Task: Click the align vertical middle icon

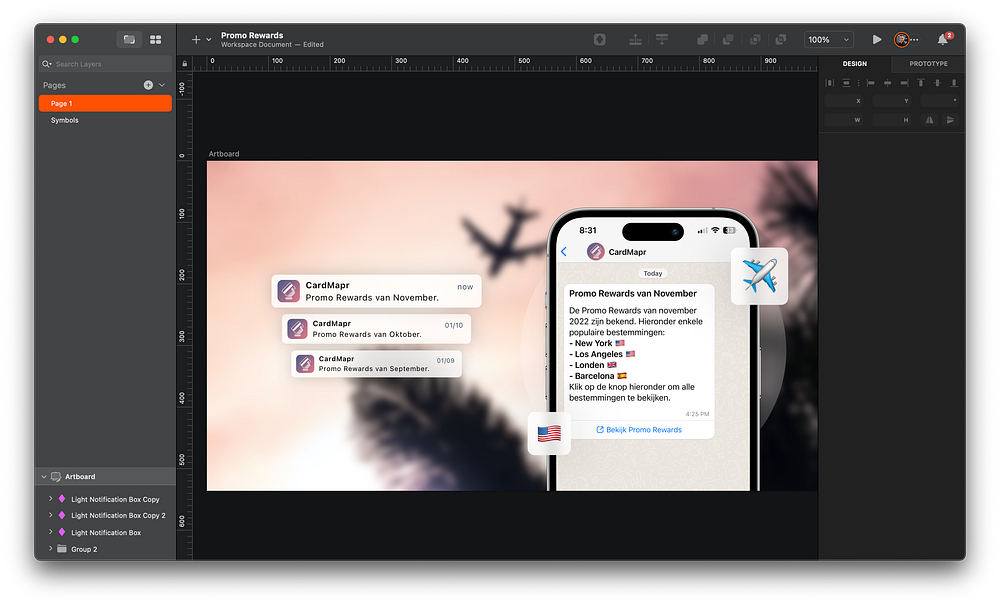Action: pyautogui.click(x=937, y=83)
